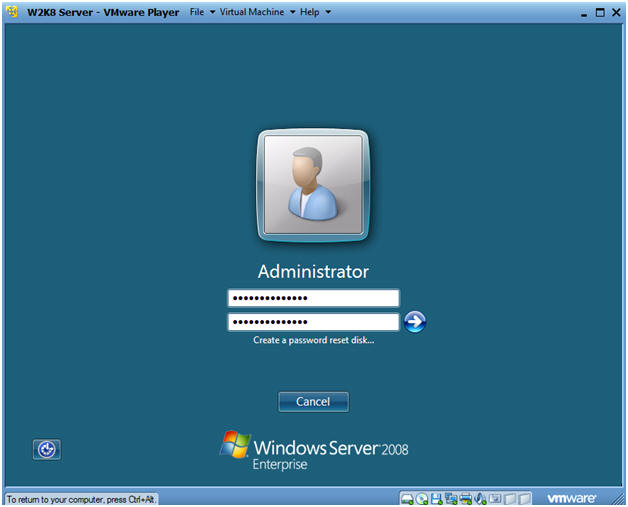Click the sound card device icon
The image size is (628, 507).
coord(480,499)
